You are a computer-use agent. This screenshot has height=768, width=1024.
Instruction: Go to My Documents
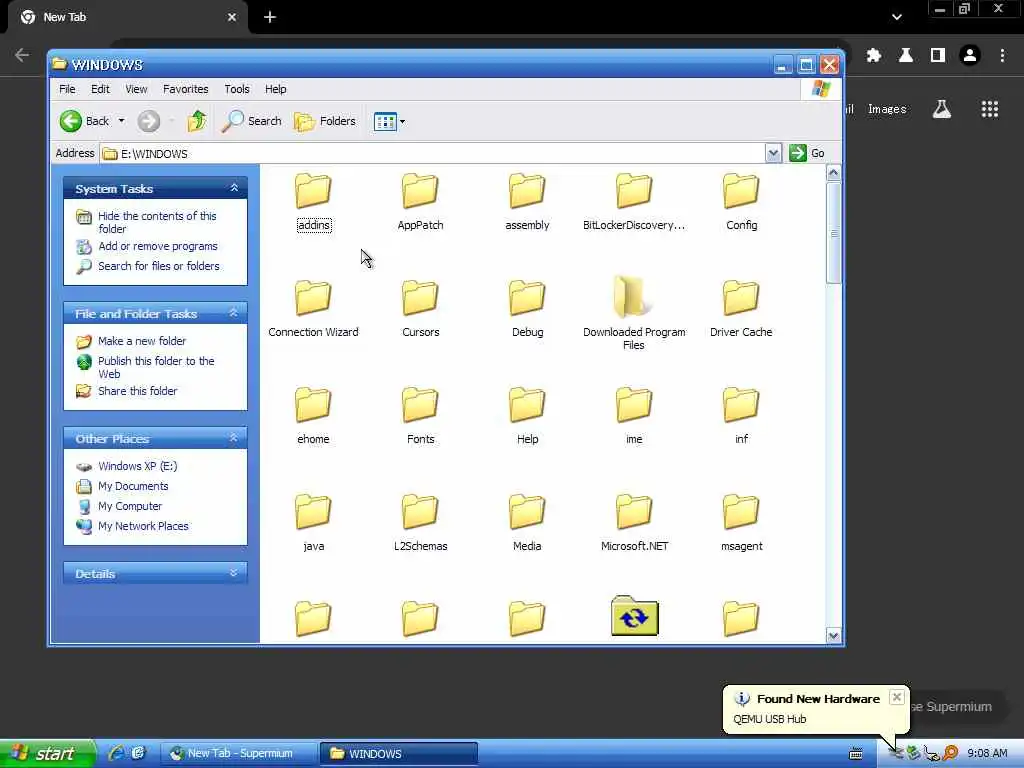coord(133,486)
